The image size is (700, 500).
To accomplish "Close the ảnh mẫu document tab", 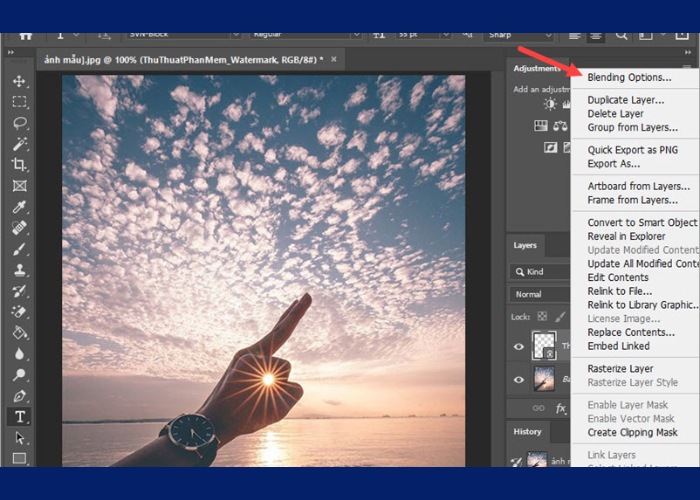I will point(333,59).
